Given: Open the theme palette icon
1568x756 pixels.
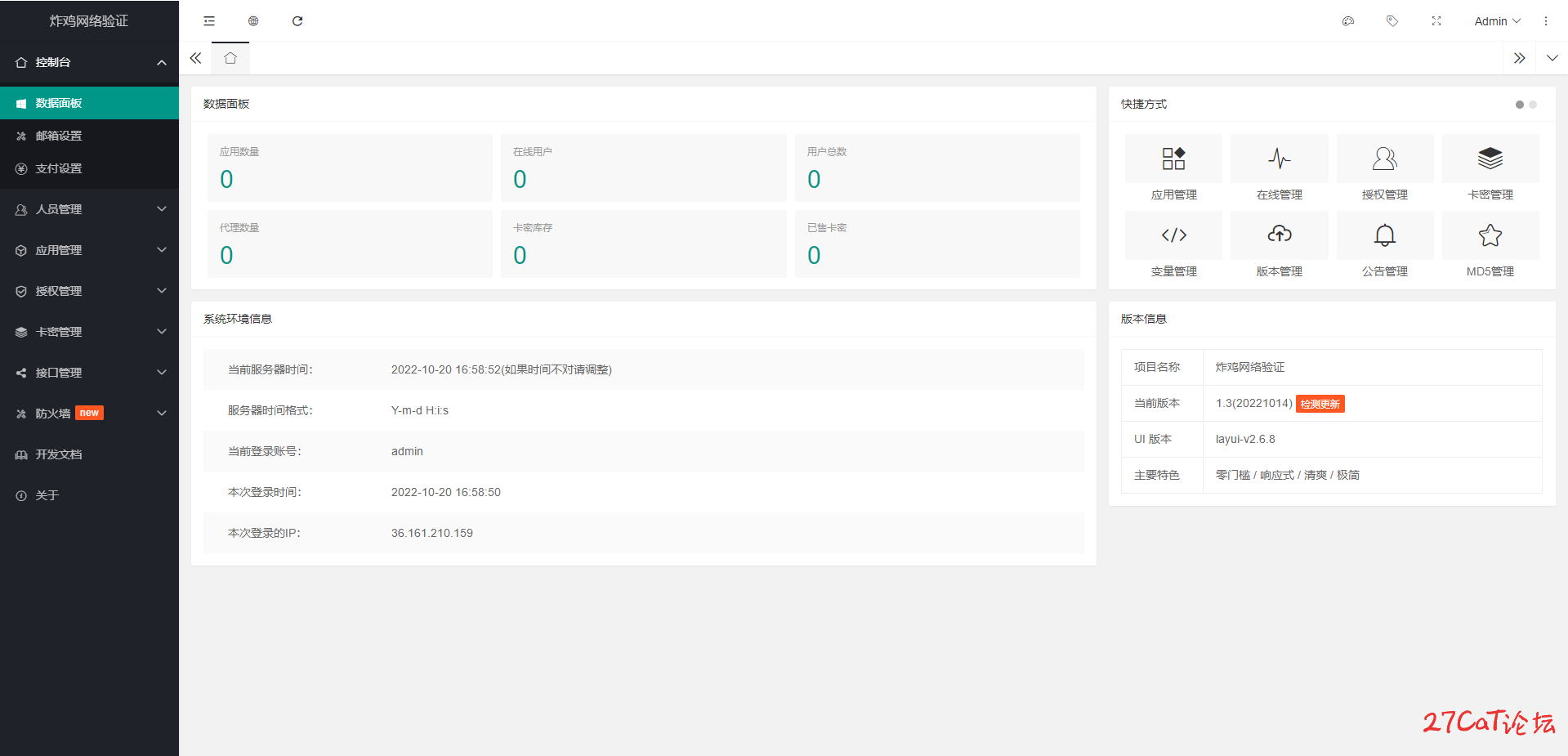Looking at the screenshot, I should [x=1348, y=21].
